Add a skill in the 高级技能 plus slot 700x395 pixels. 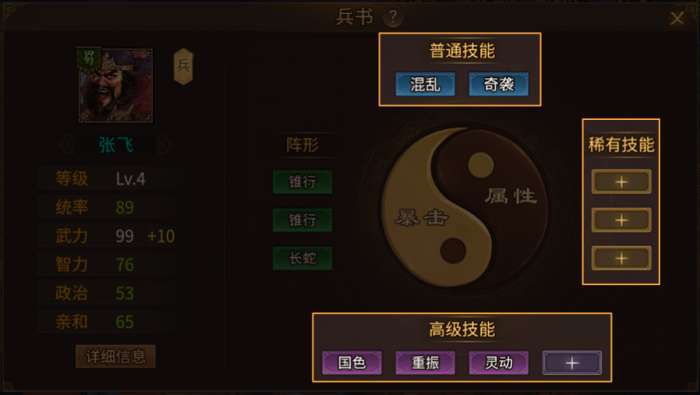572,363
